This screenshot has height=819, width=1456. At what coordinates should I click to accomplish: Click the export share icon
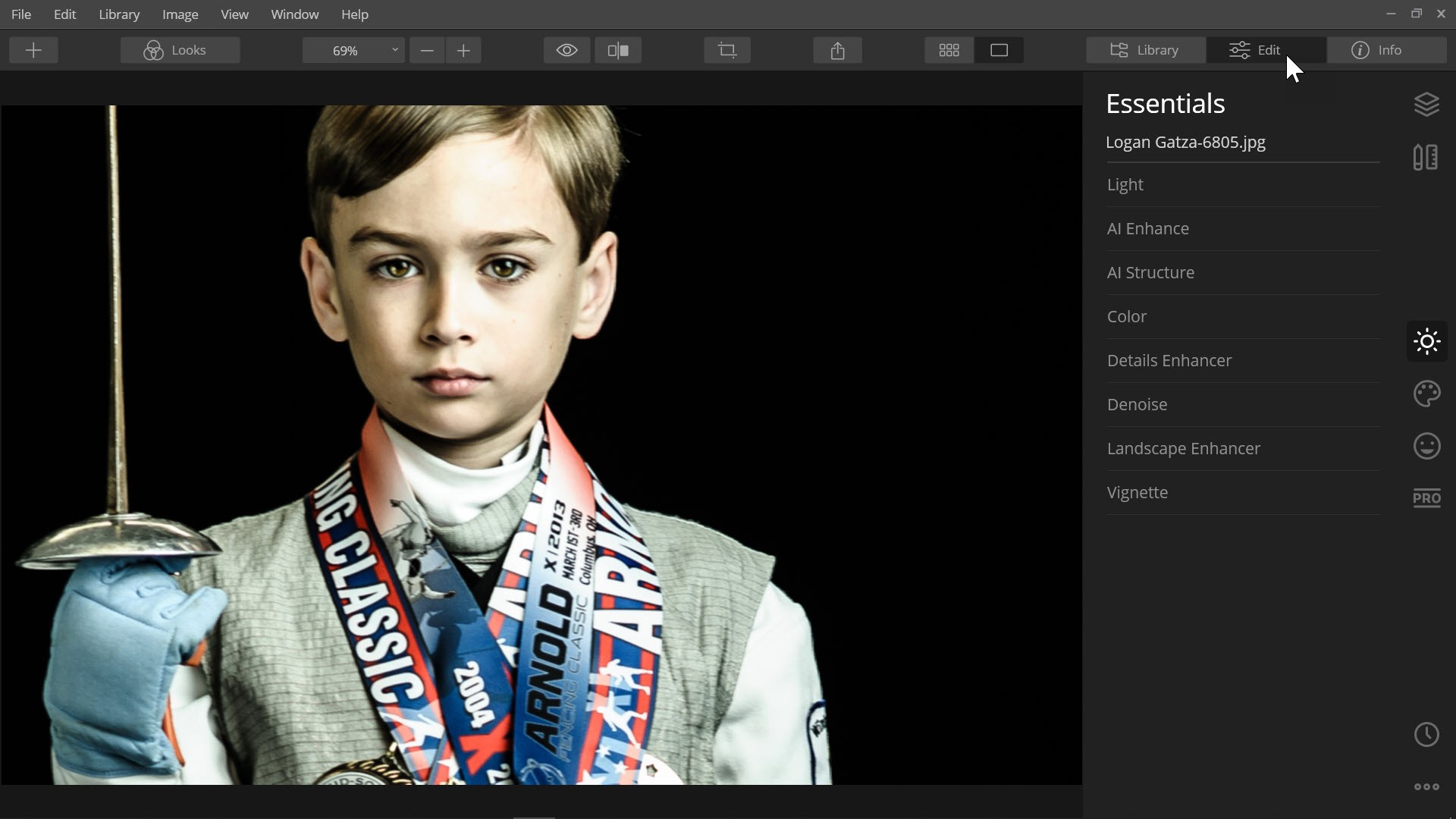(x=837, y=50)
